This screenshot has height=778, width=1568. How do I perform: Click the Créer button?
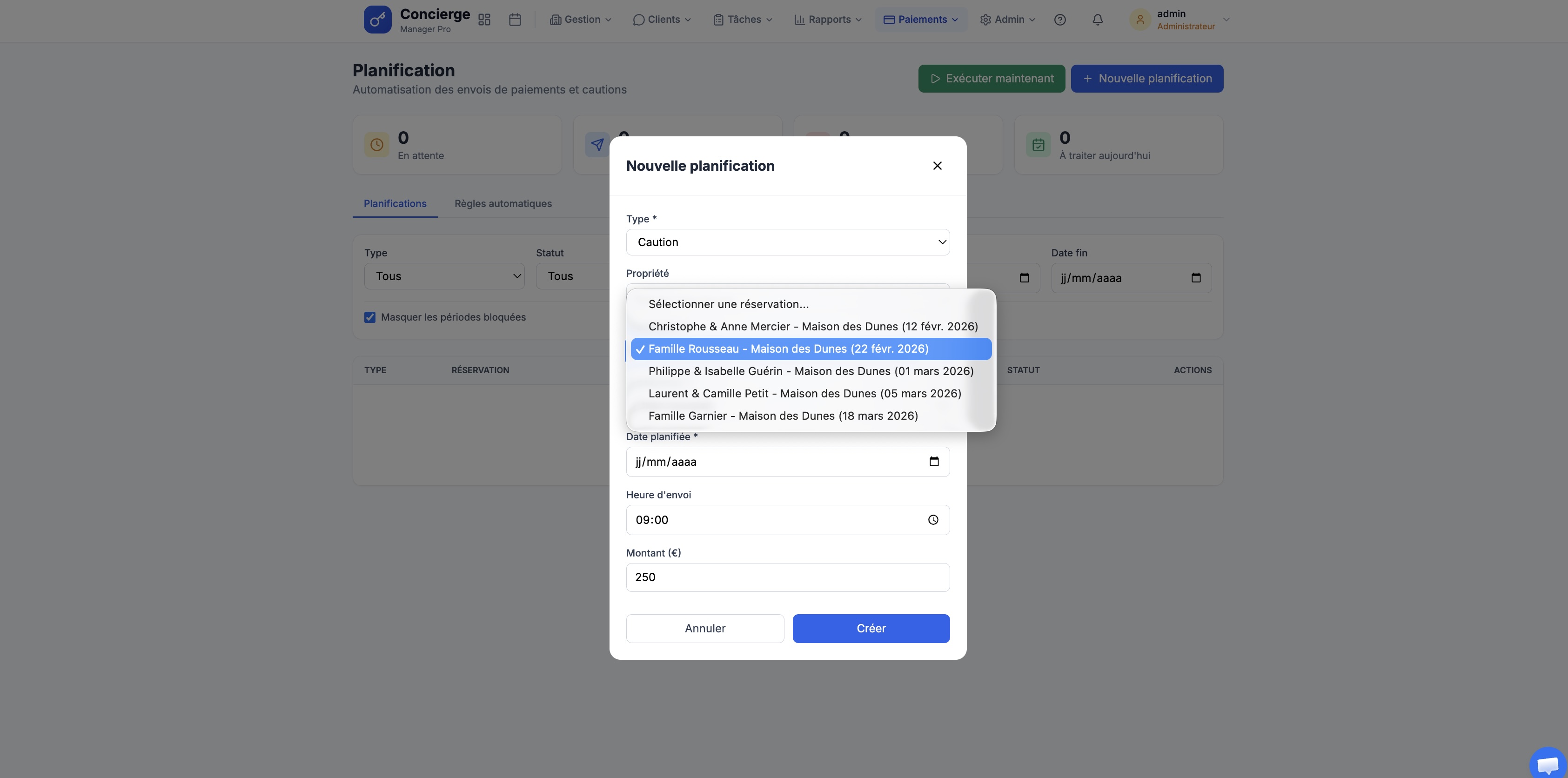[871, 628]
